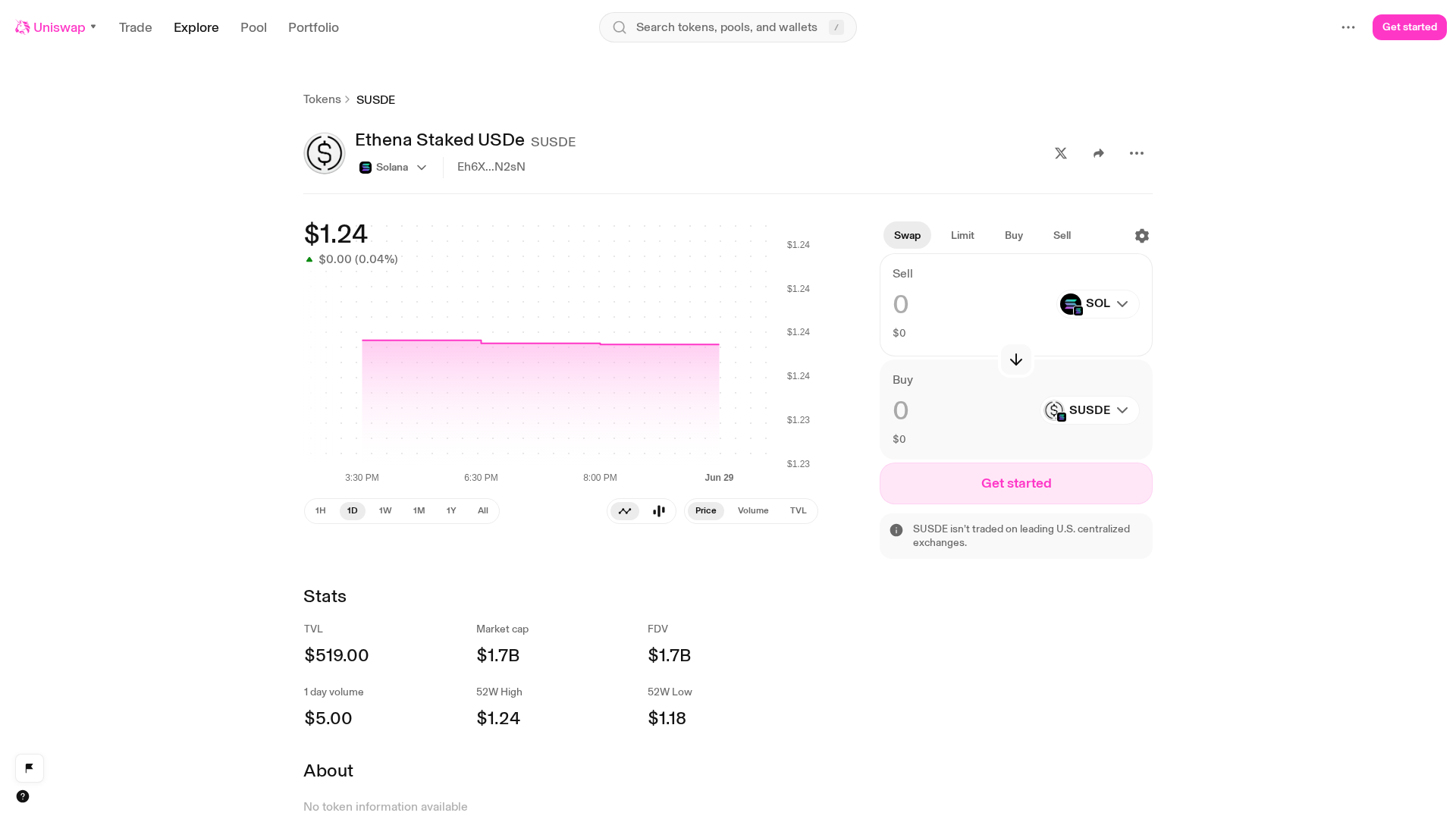Focus the search tokens input field
This screenshot has height=819, width=1456.
pos(728,27)
